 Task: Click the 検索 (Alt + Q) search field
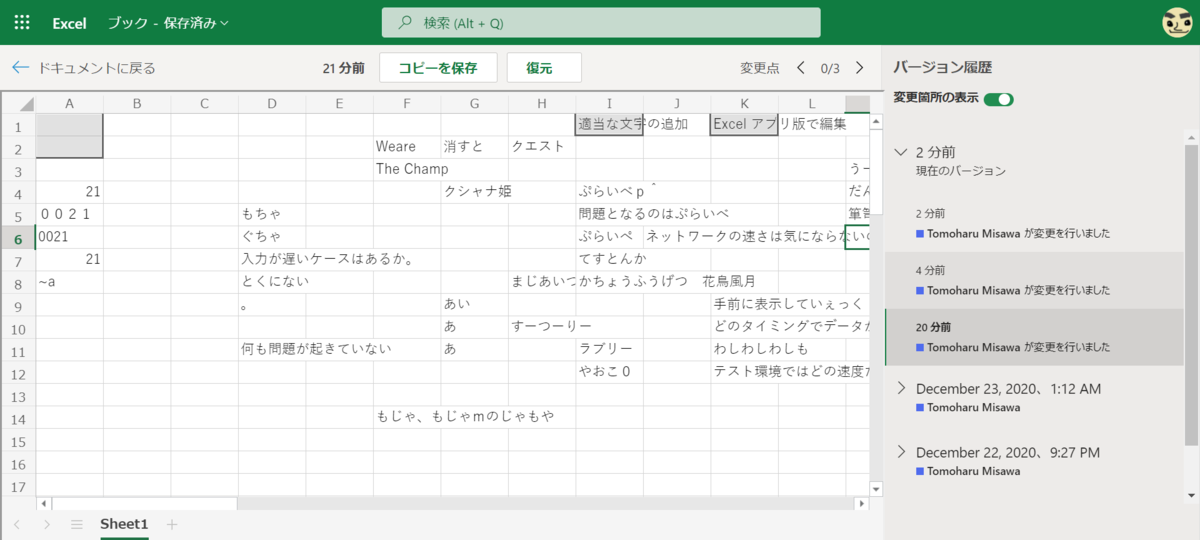pyautogui.click(x=601, y=22)
